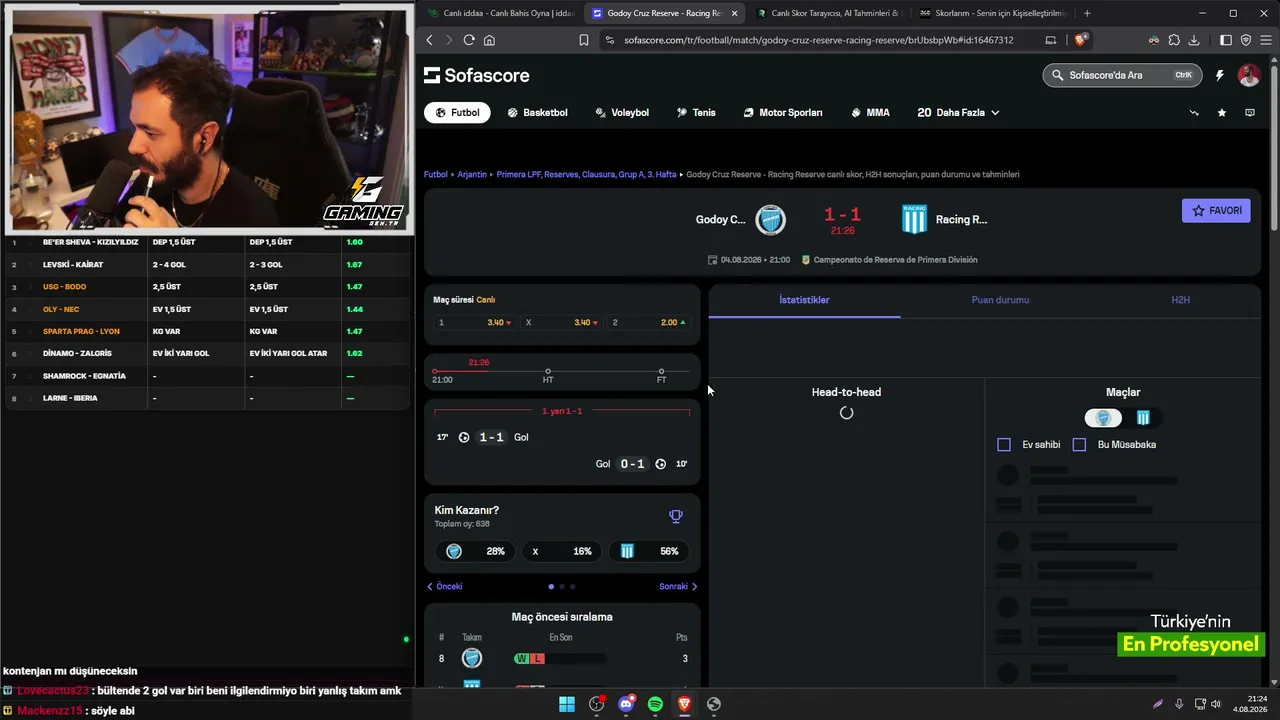The width and height of the screenshot is (1280, 720).
Task: Vote for Godoy Cruz at 28%
Action: tap(475, 551)
